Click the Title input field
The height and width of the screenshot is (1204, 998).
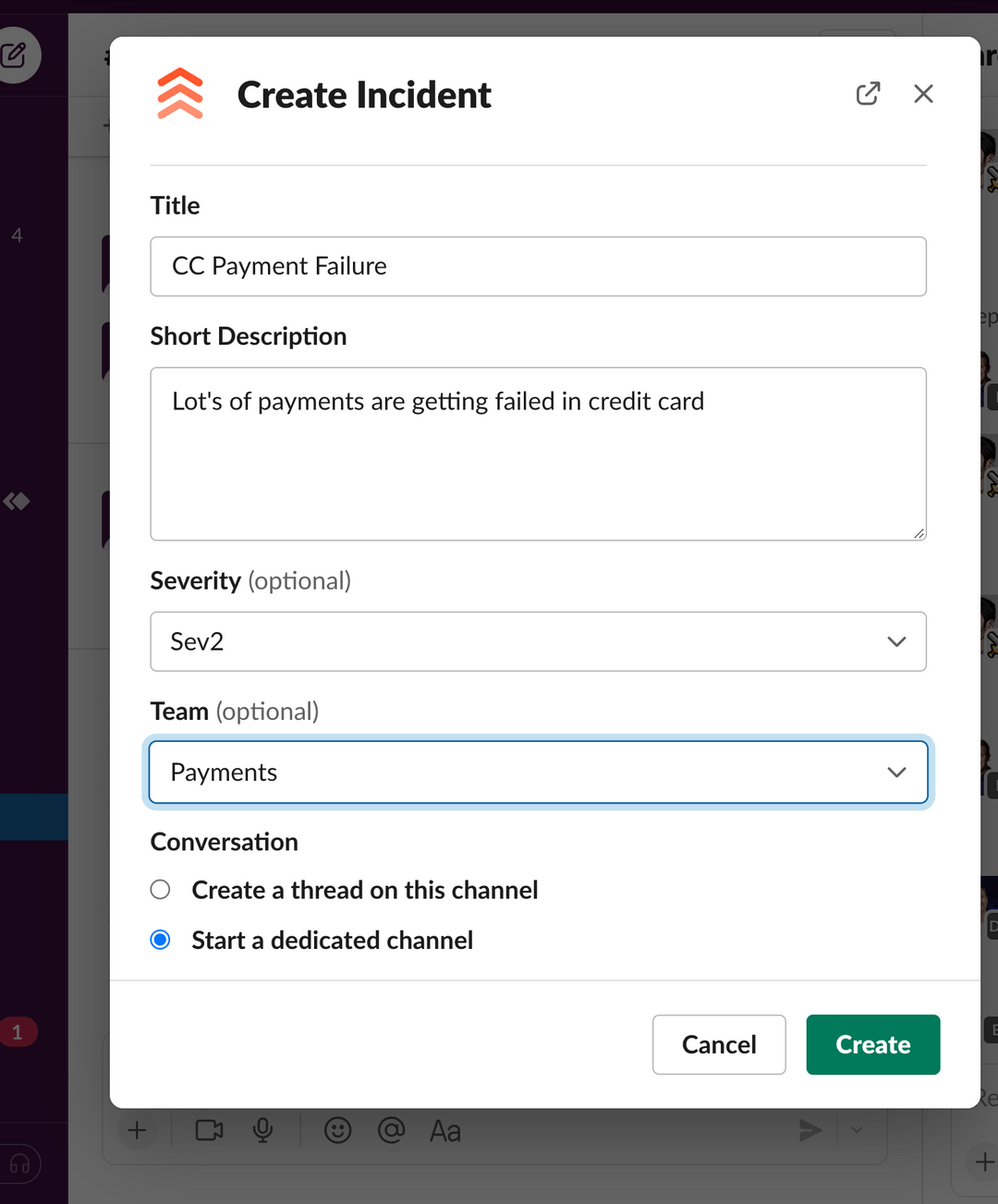tap(539, 266)
